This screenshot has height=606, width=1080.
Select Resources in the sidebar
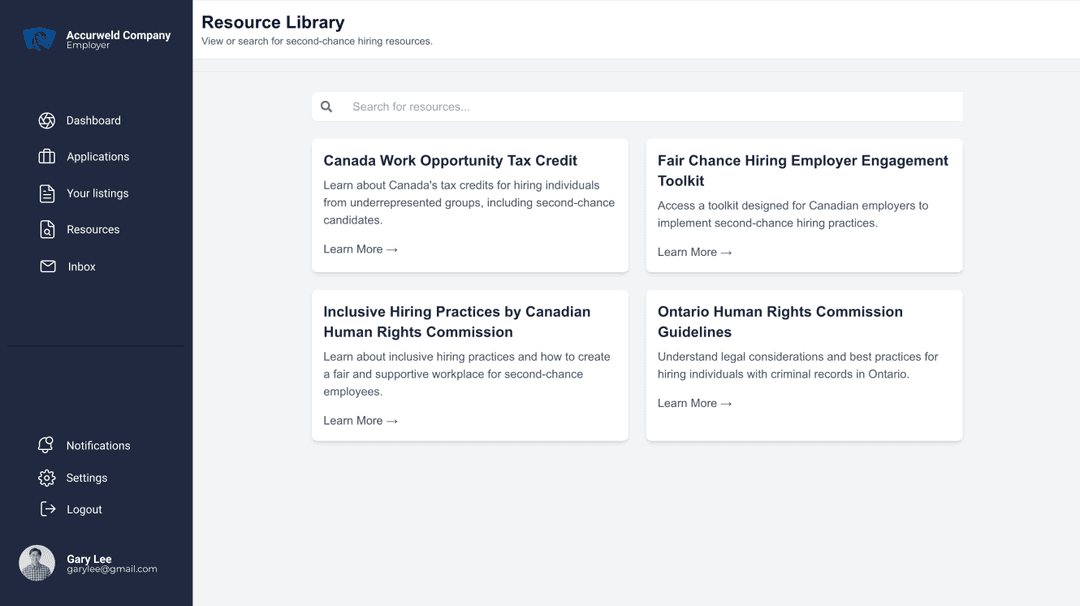93,229
